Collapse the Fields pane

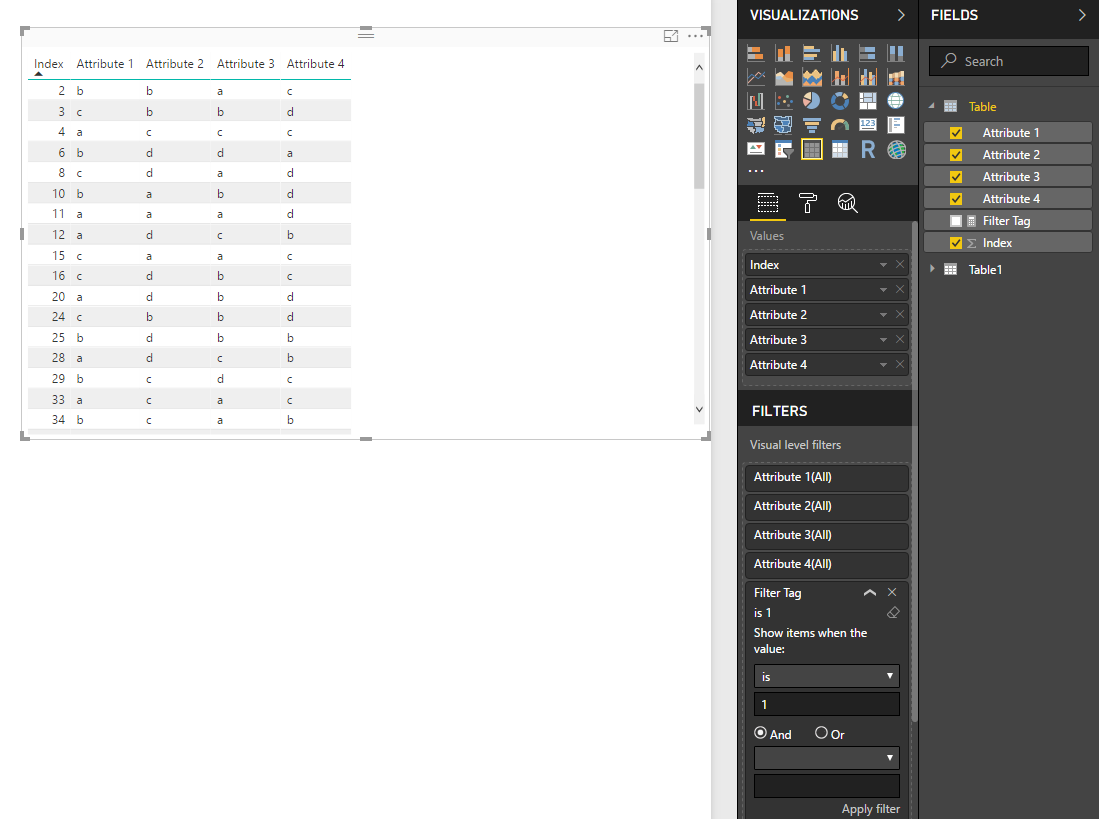point(1082,15)
